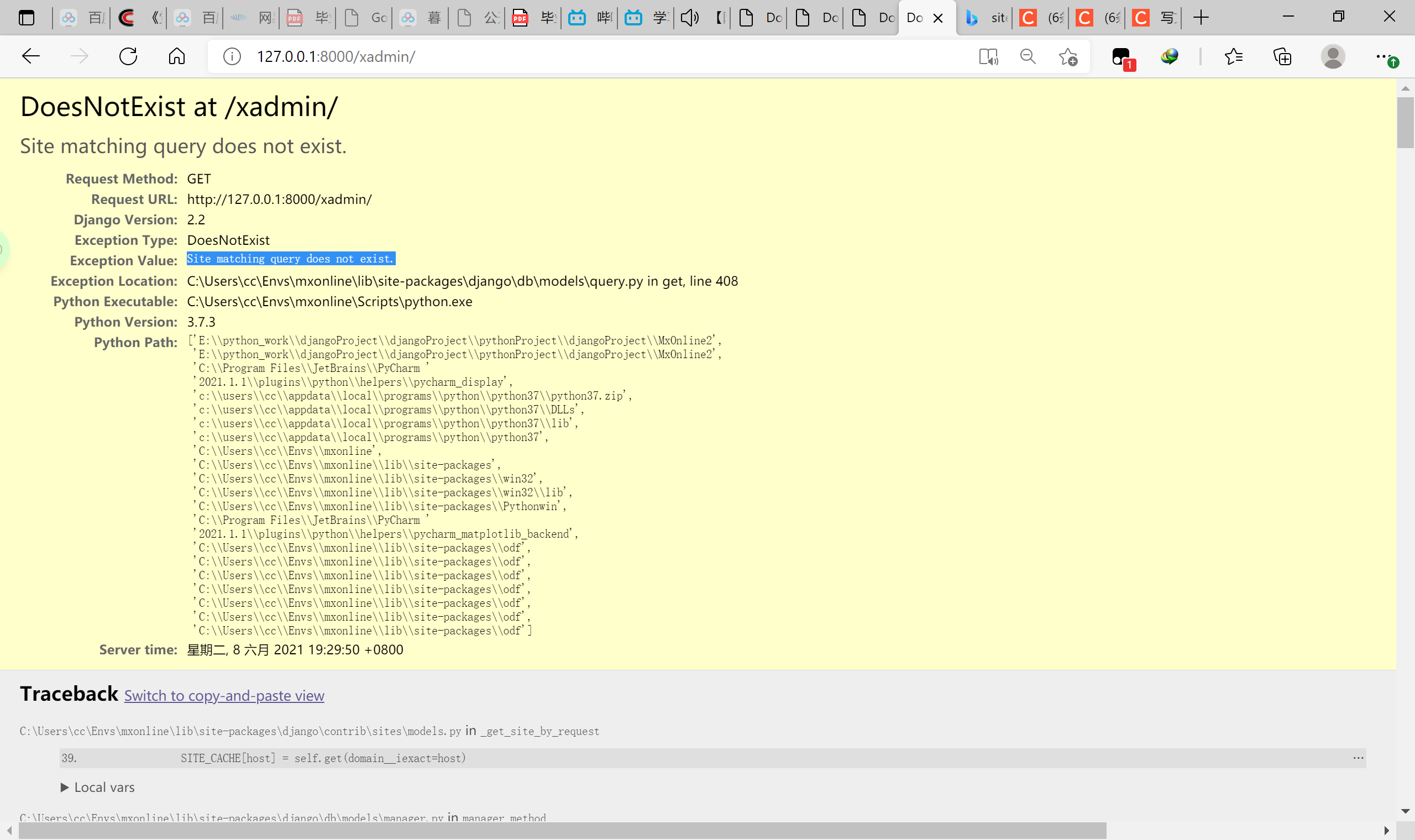Open a new browser tab
Image resolution: width=1415 pixels, height=840 pixels.
(1201, 18)
